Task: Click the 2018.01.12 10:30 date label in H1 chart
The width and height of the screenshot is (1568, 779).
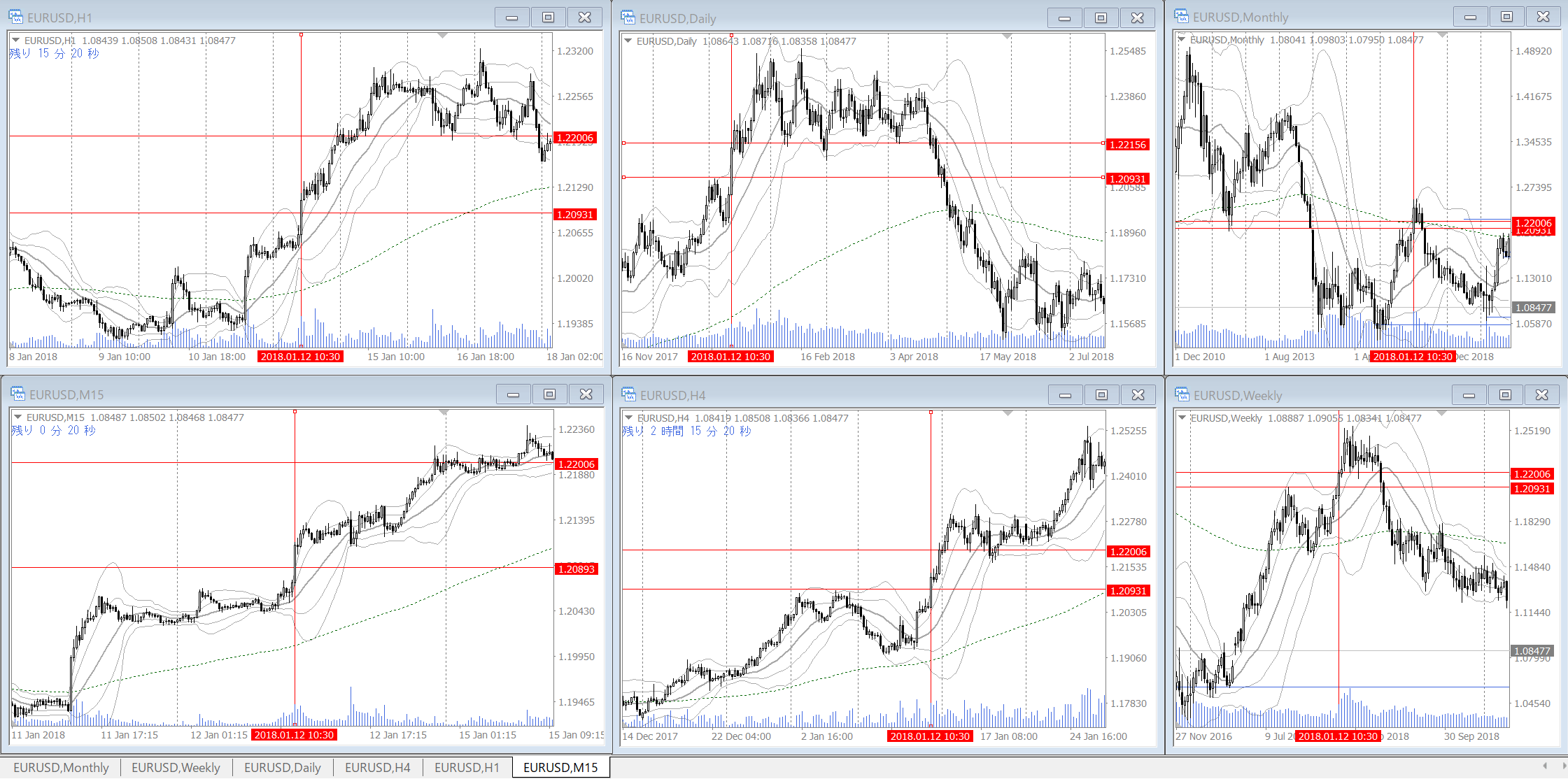Action: (300, 357)
